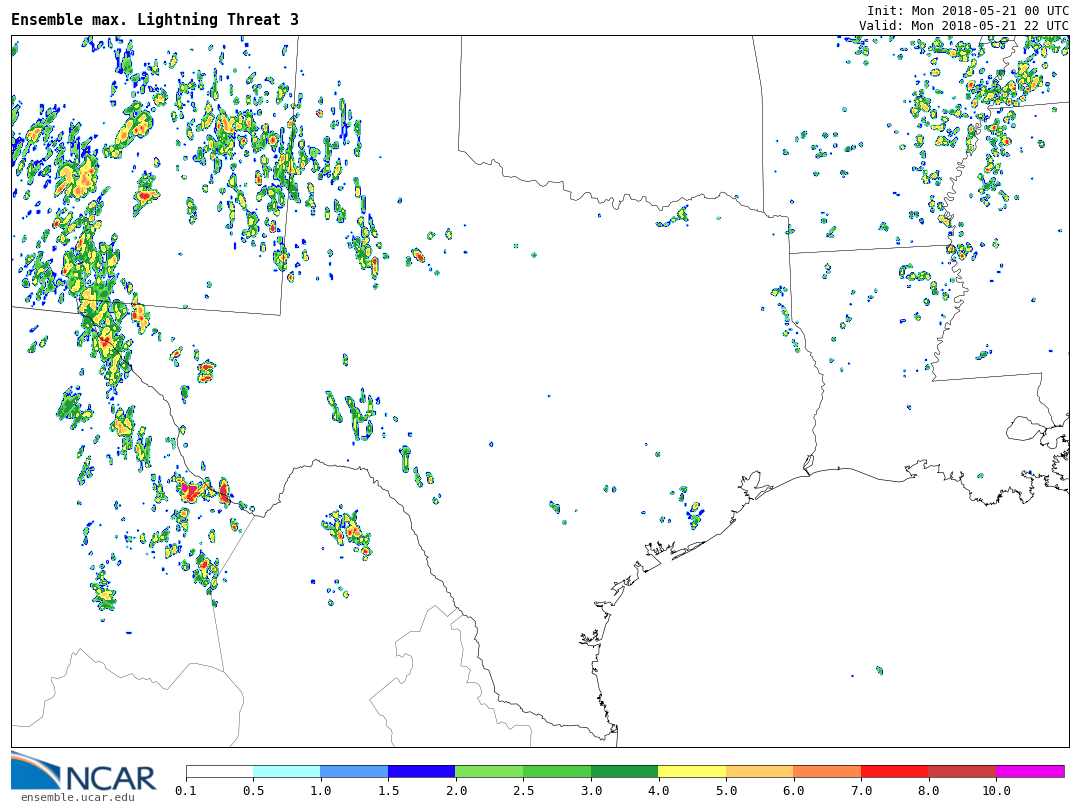
Task: Select the Init time text line
Action: (967, 10)
